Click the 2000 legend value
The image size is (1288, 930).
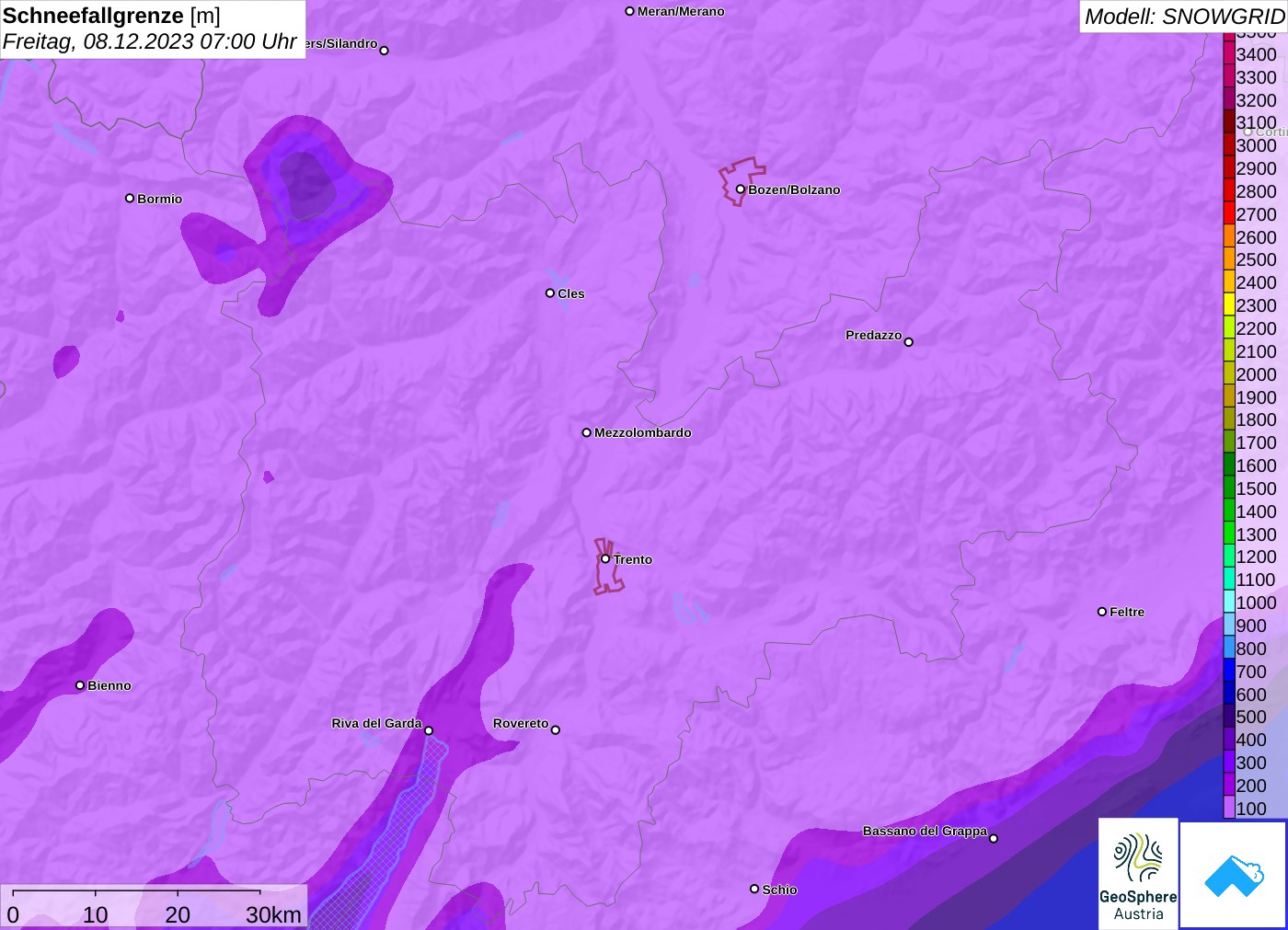(x=1256, y=374)
